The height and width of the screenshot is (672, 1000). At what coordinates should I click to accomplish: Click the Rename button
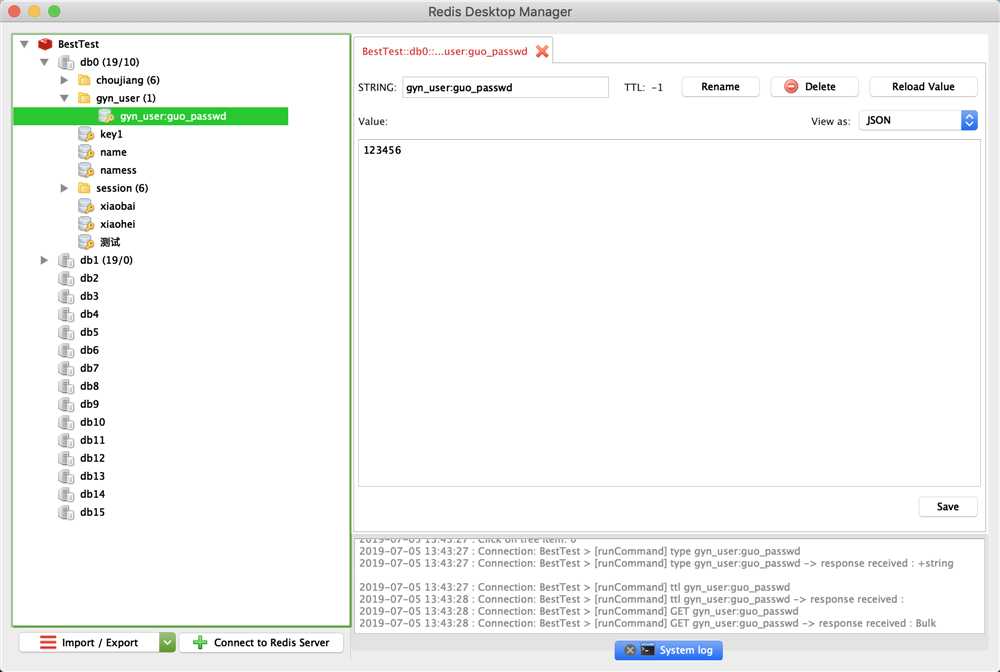(x=720, y=87)
